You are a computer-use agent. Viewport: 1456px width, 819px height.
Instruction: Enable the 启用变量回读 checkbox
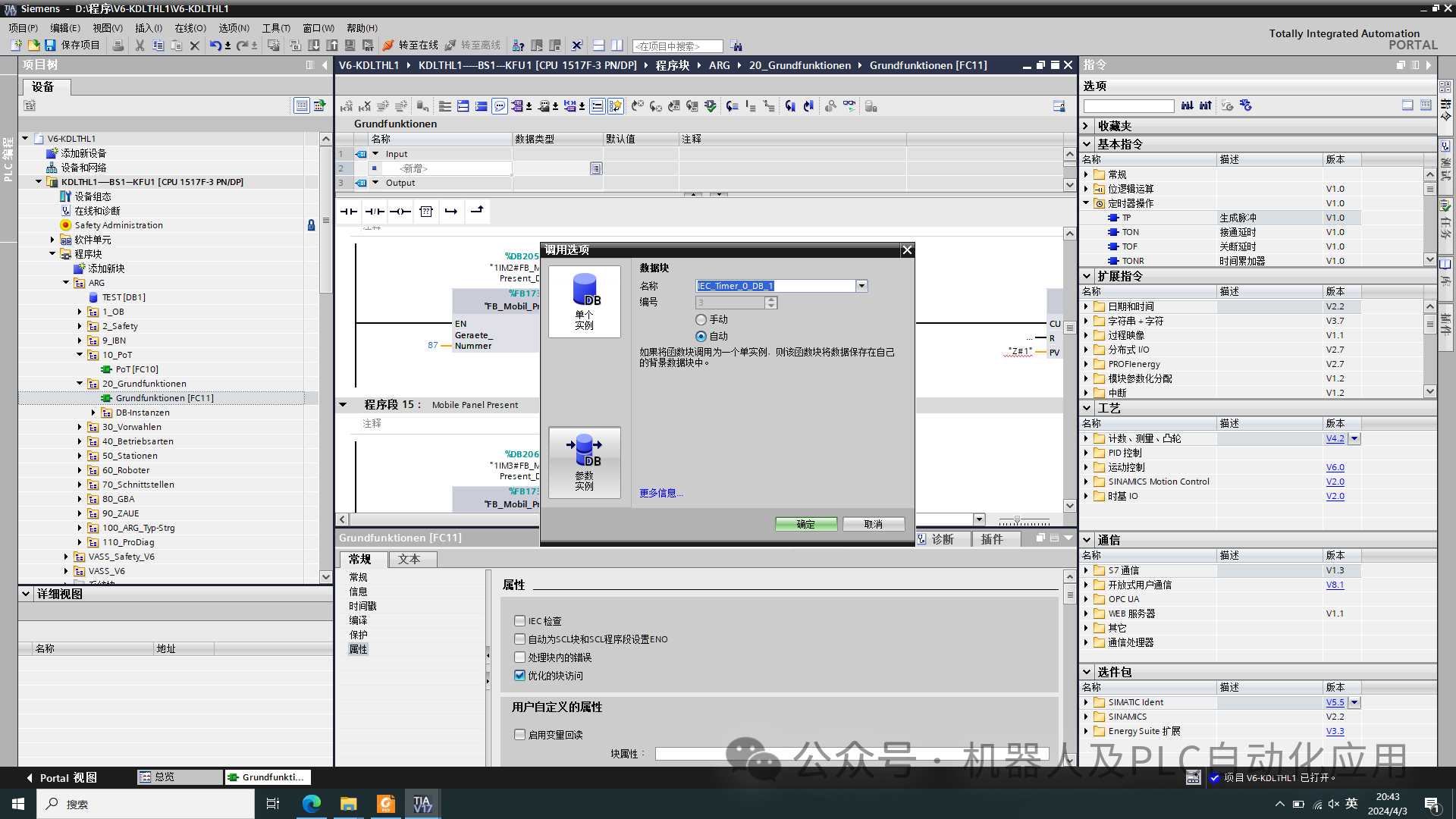tap(519, 735)
